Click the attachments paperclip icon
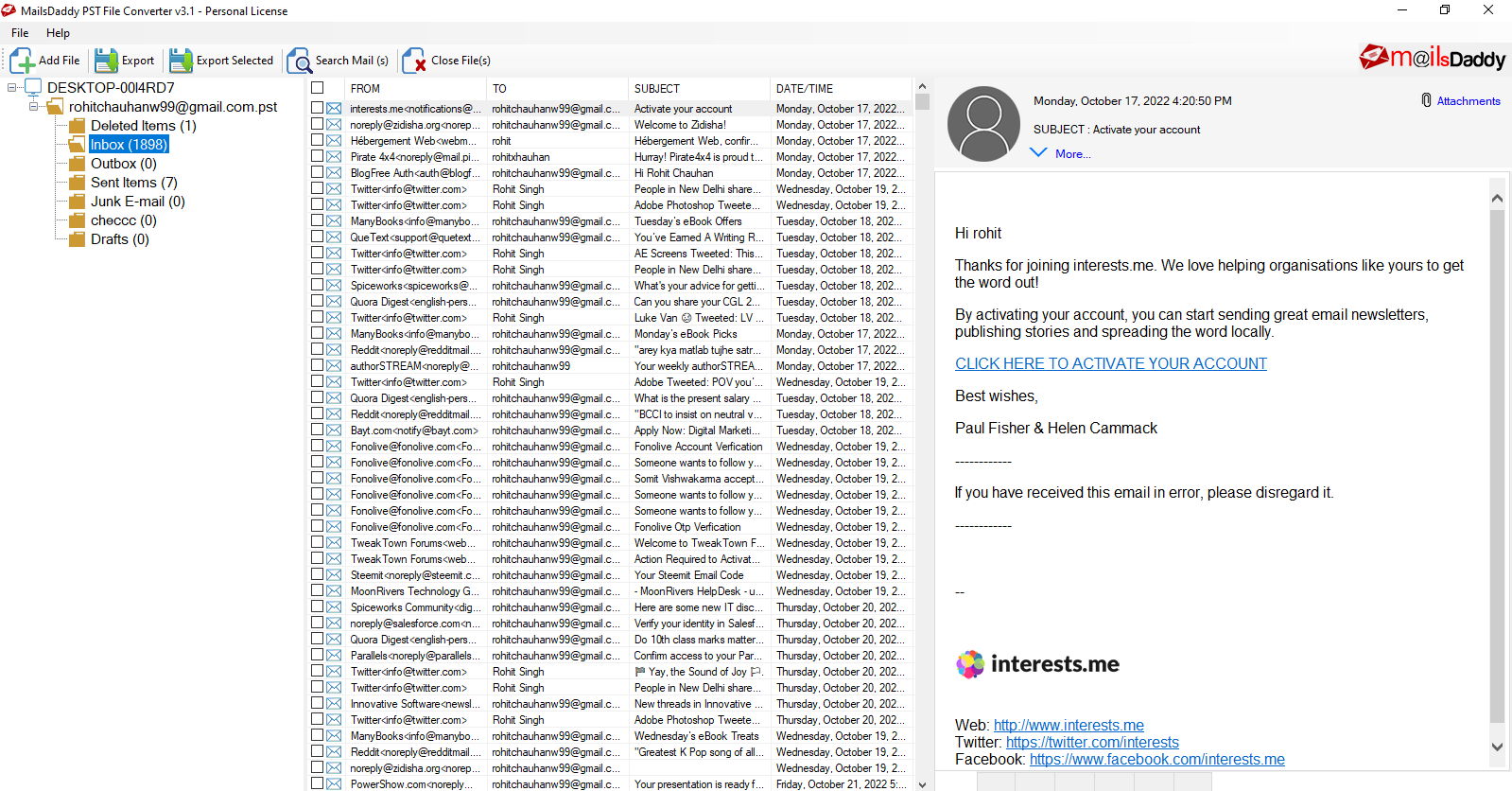The width and height of the screenshot is (1512, 791). 1426,100
